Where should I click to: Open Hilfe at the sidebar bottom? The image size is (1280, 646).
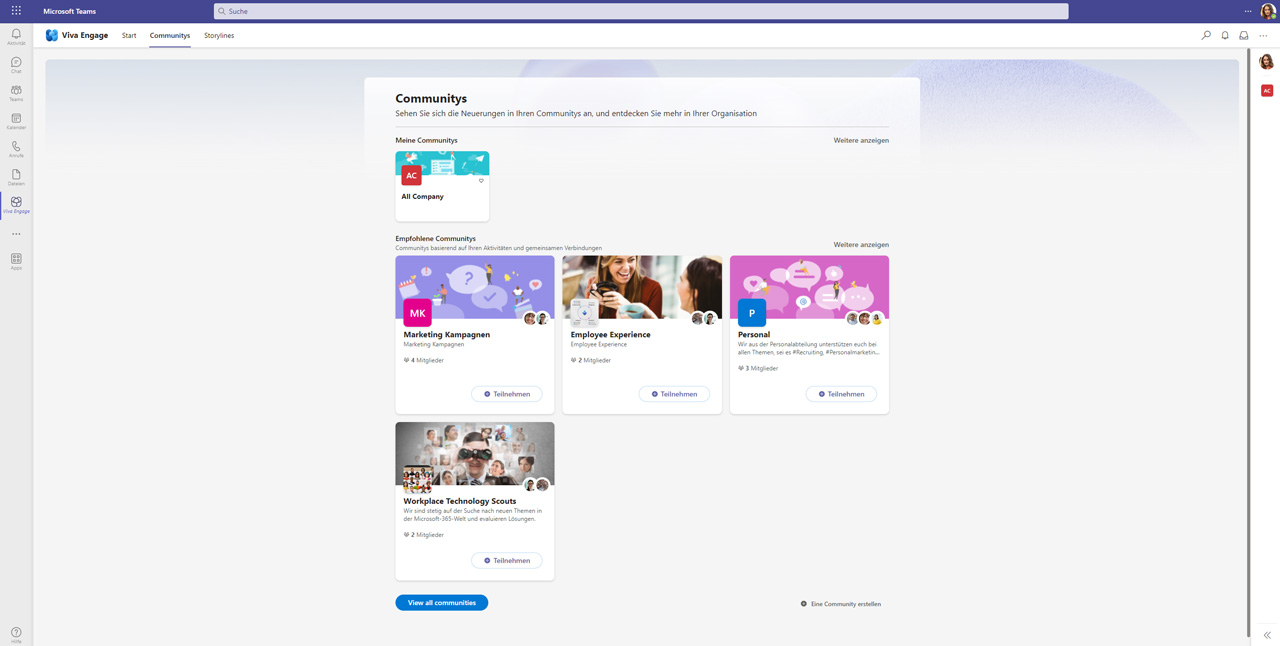pos(16,634)
